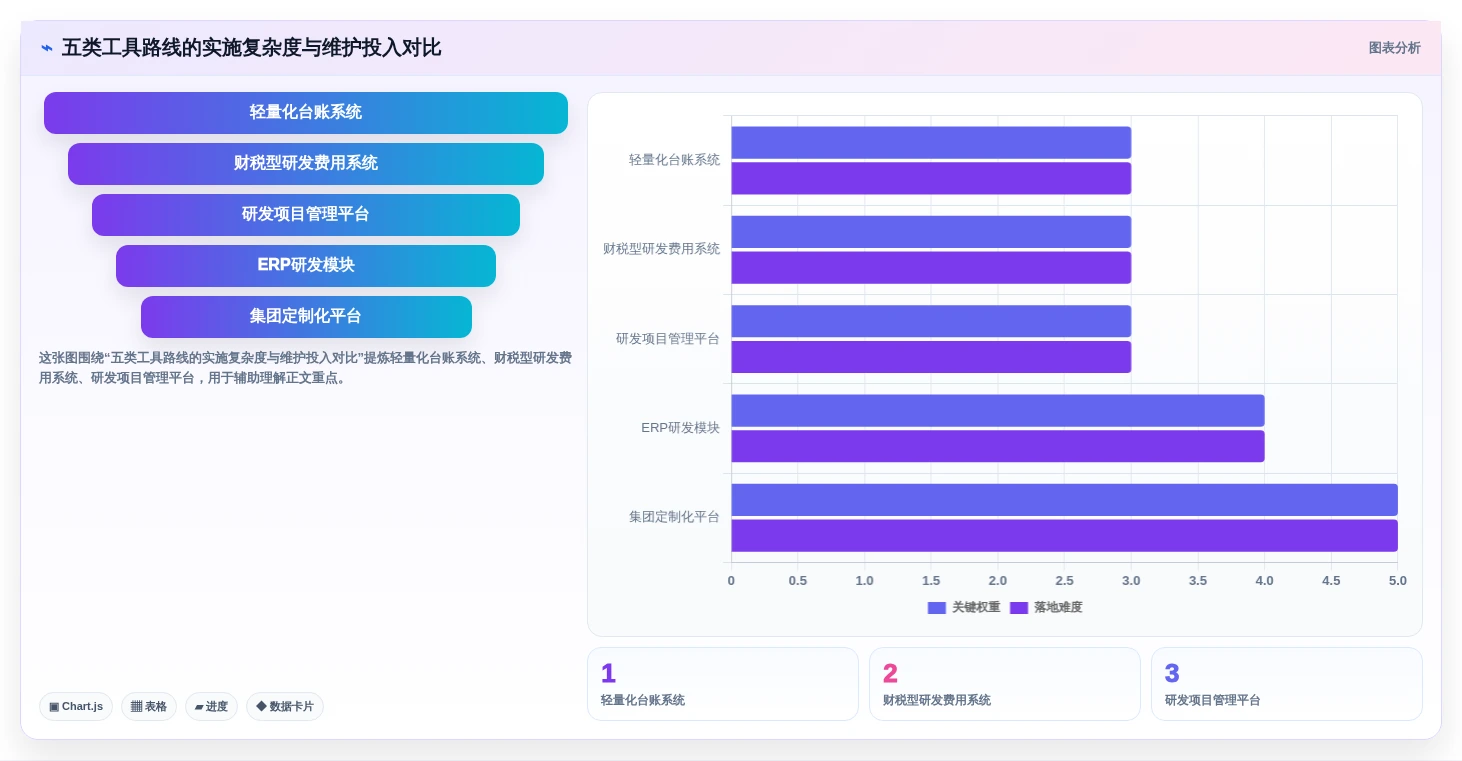This screenshot has width=1462, height=761.
Task: Click the y-axis label ERP研发模块
Action: coord(680,428)
